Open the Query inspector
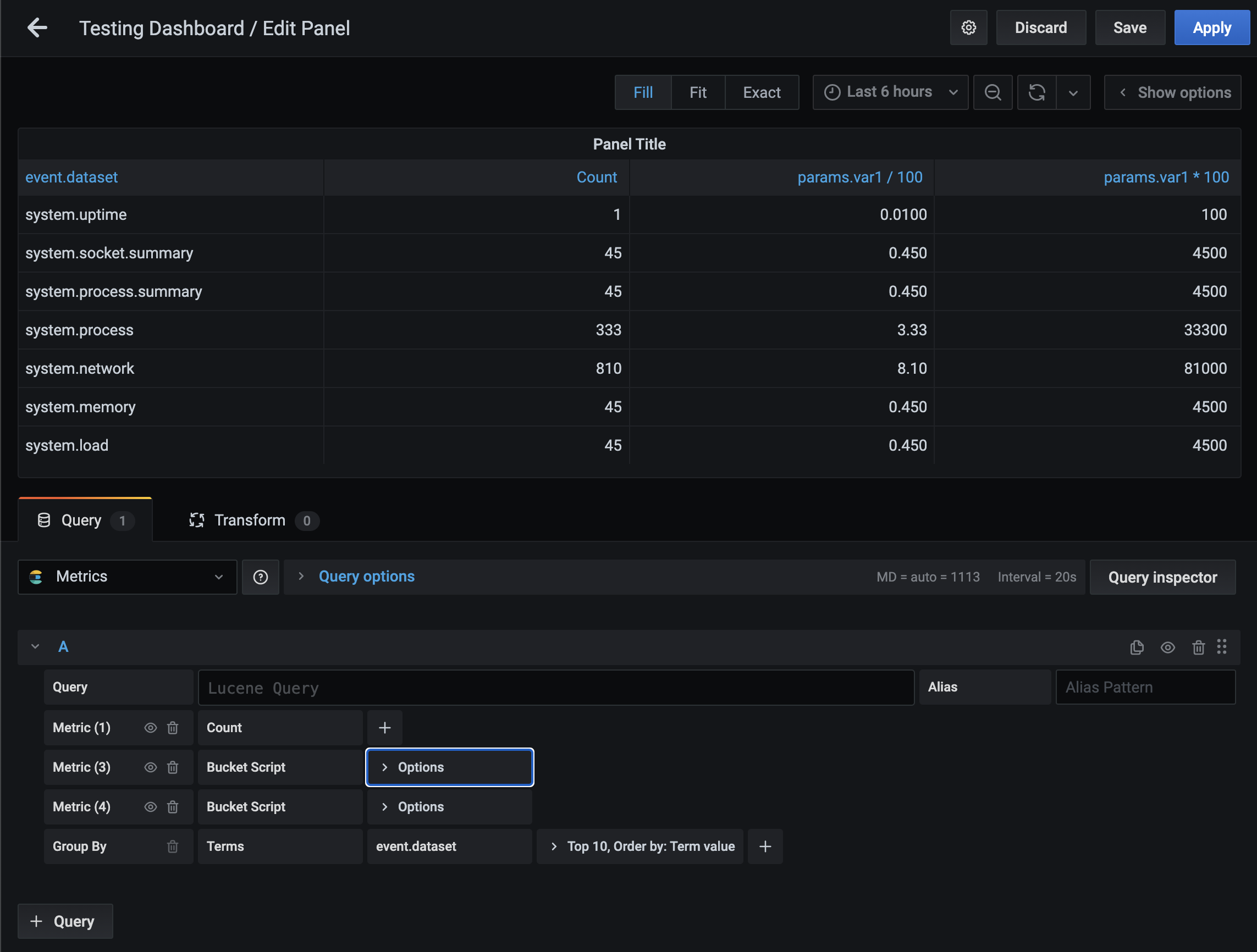Screen dimensions: 1257x952 pyautogui.click(x=1162, y=577)
